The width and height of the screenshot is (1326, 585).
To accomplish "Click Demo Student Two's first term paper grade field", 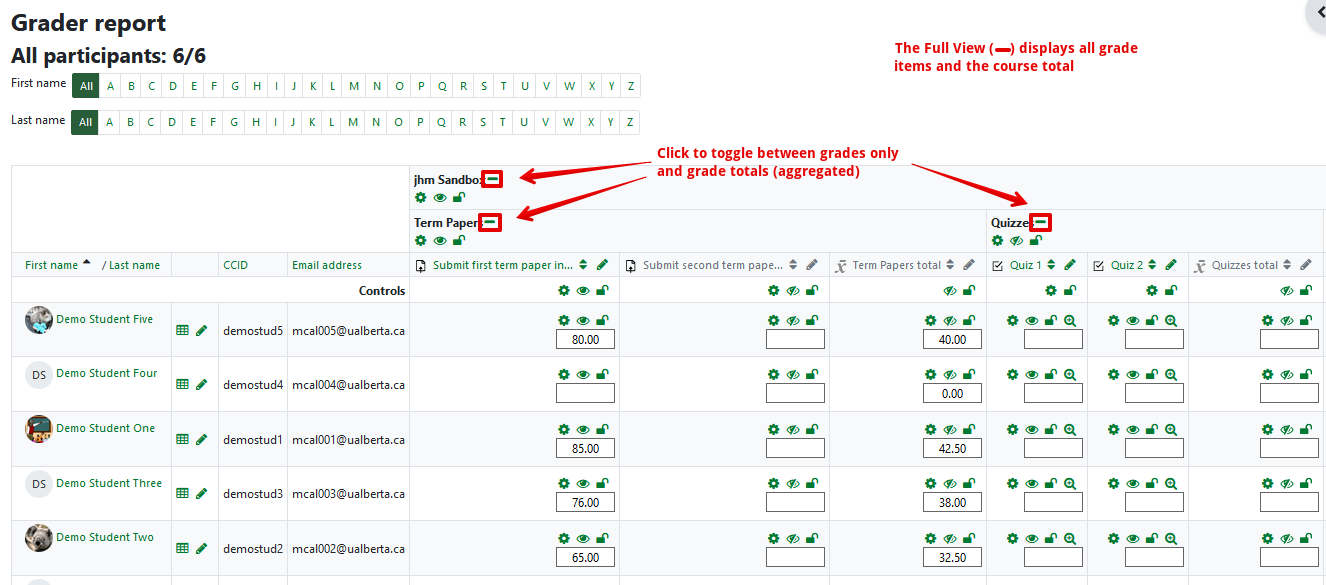I will click(x=585, y=557).
